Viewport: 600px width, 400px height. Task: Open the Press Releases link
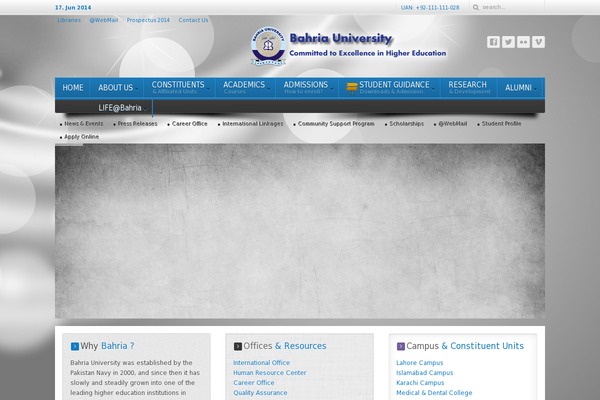click(137, 124)
